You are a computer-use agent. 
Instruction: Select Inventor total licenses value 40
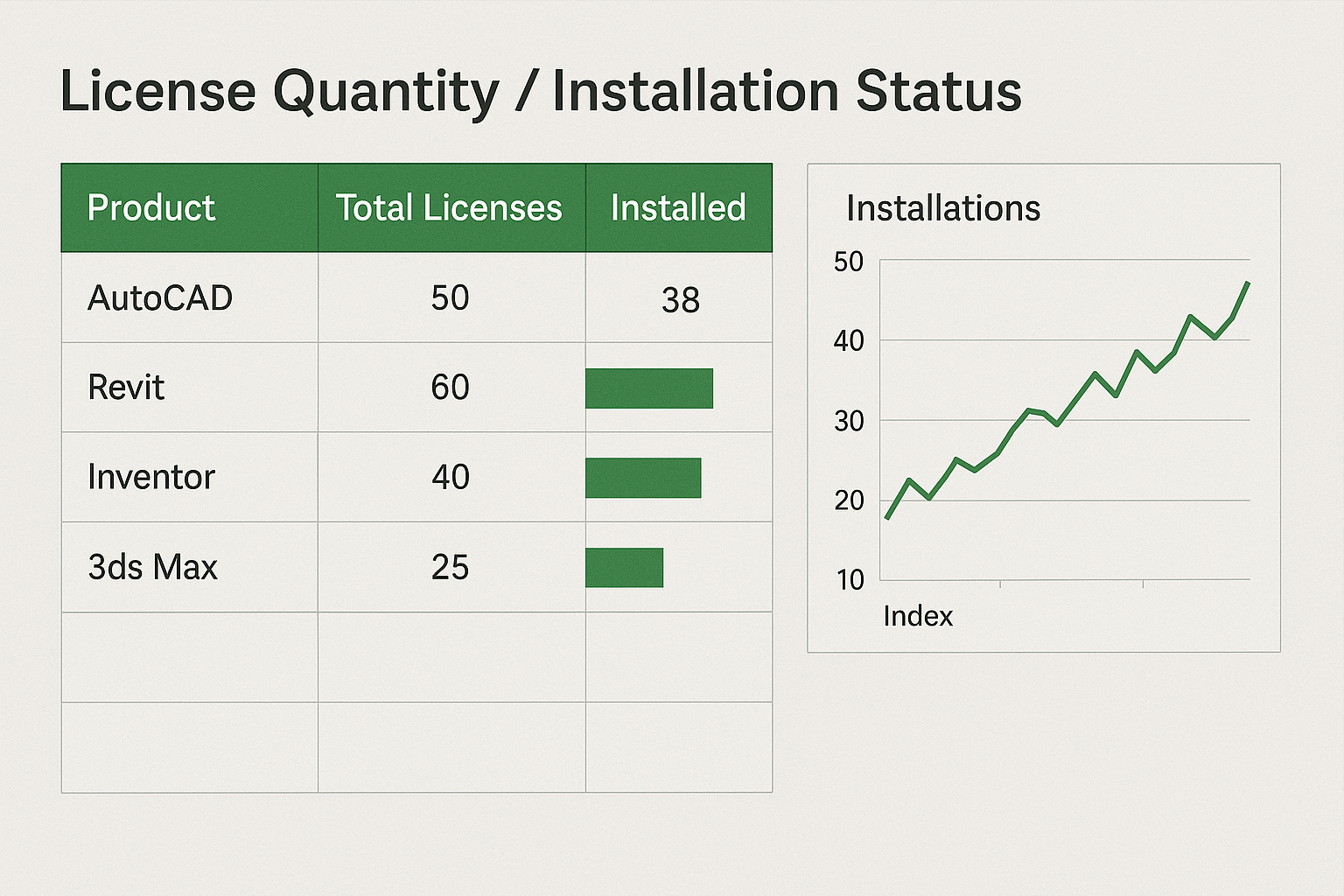[451, 477]
